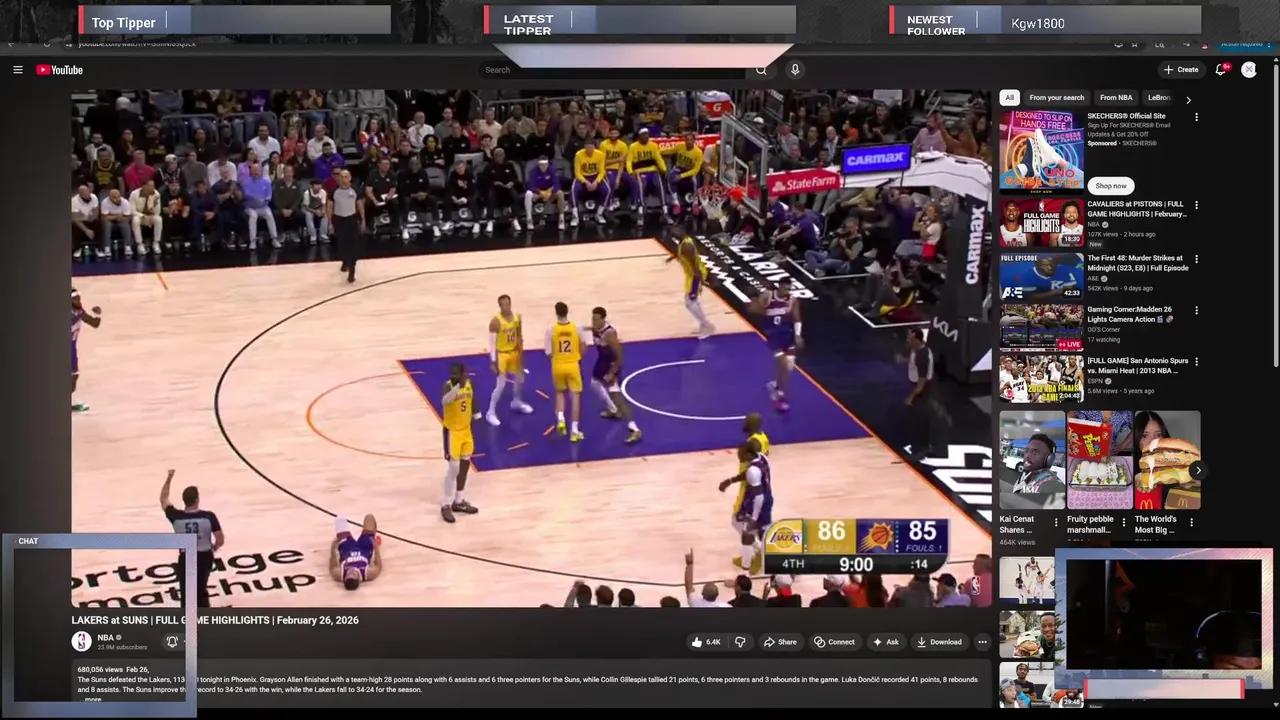This screenshot has height=720, width=1280.
Task: Open San Antonio Spurs vs Miami Heat thumbnail
Action: (x=1041, y=378)
